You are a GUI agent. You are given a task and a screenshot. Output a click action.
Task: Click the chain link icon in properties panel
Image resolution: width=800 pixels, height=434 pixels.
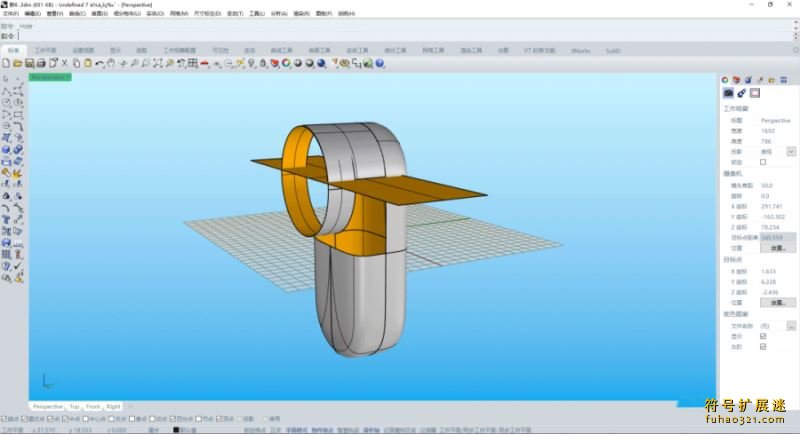tap(741, 93)
